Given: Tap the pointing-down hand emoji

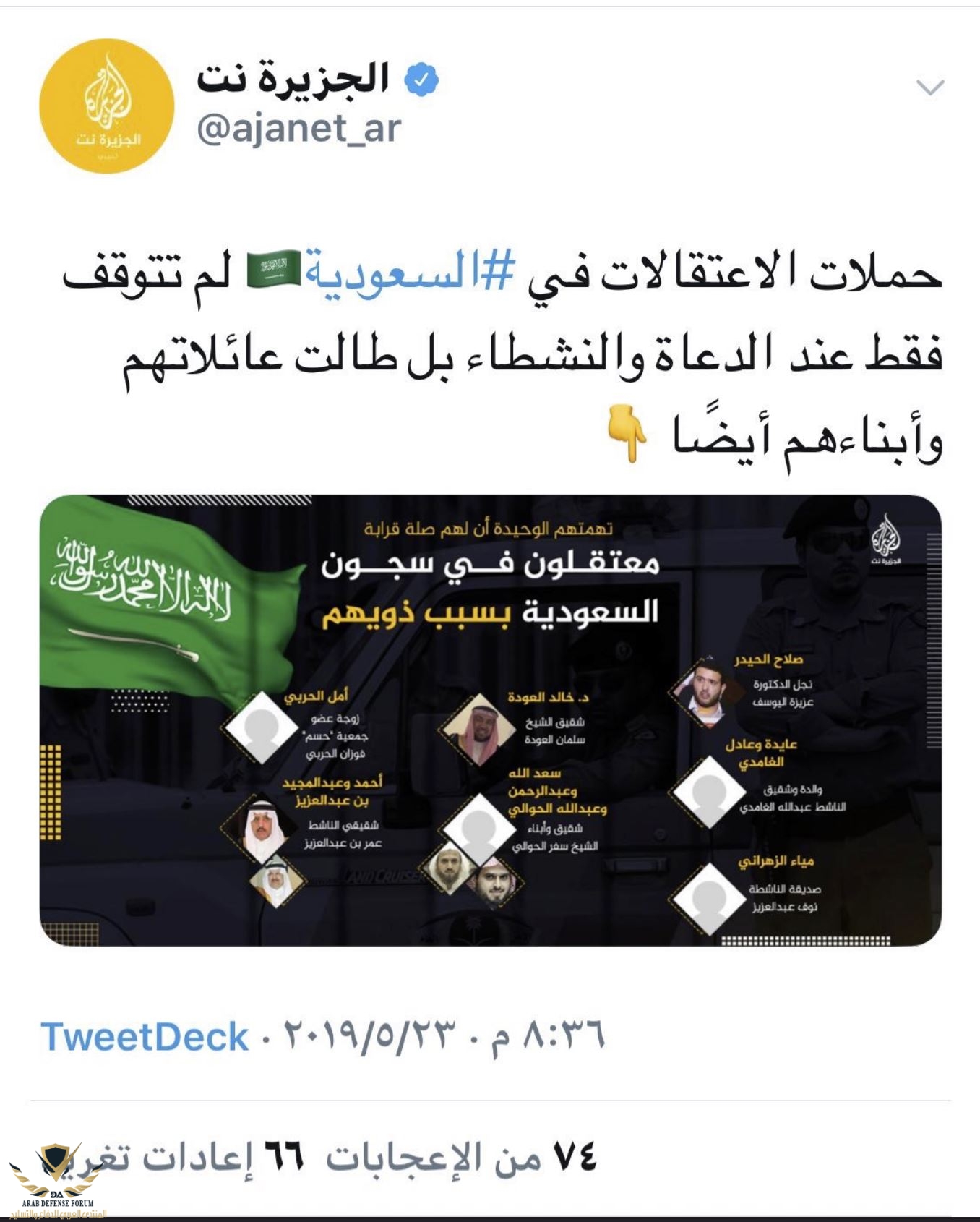Looking at the screenshot, I should [627, 433].
